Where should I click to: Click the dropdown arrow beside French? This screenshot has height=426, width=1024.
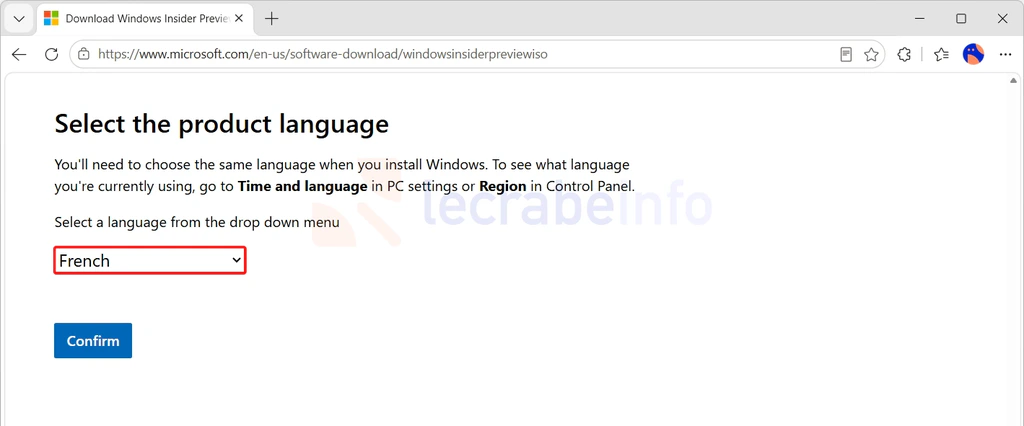(x=236, y=260)
